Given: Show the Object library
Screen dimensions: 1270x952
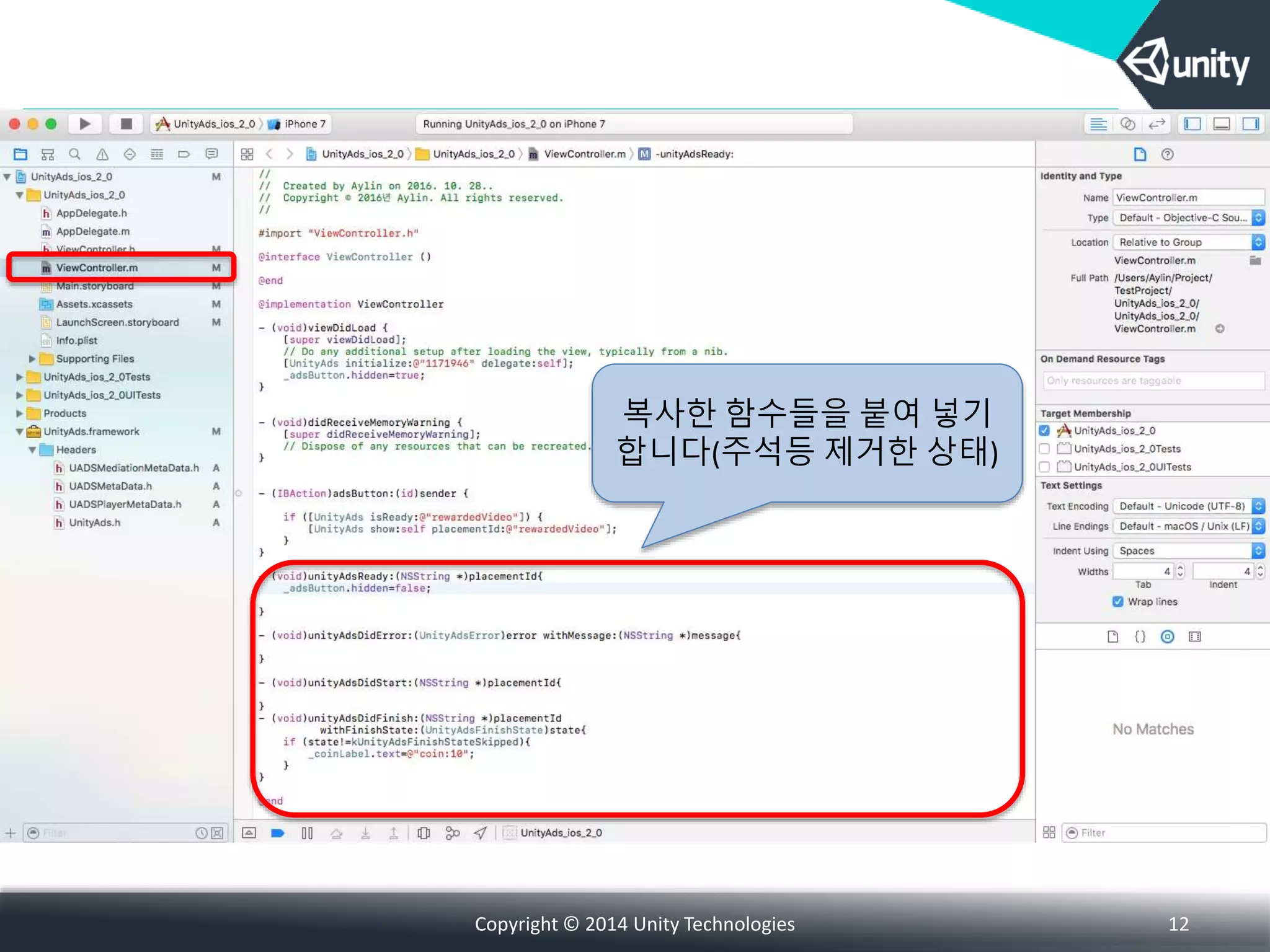Looking at the screenshot, I should tap(1167, 637).
